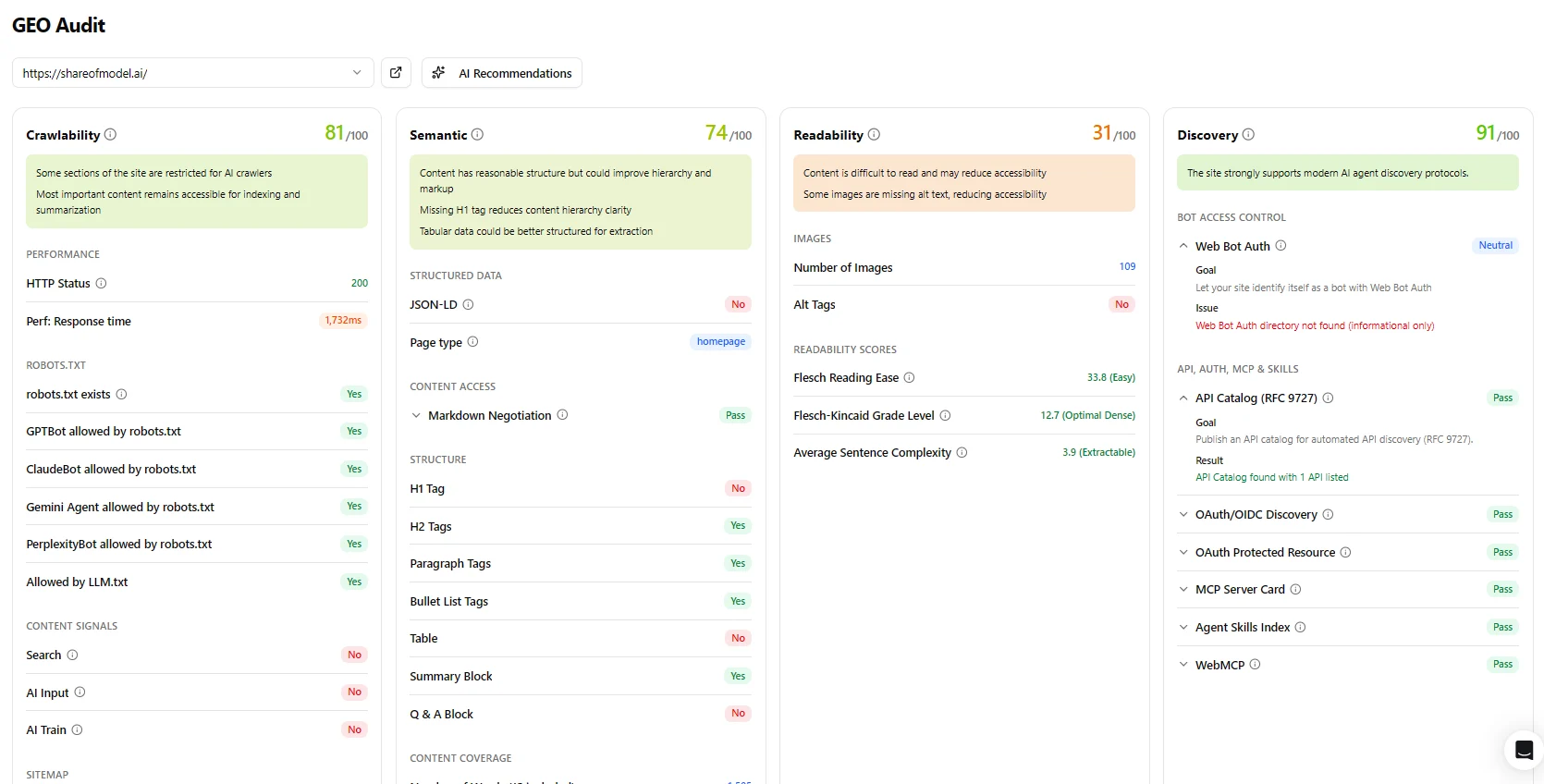1544x784 pixels.
Task: Expand the Agent Skills Index row
Action: [x=1183, y=628]
